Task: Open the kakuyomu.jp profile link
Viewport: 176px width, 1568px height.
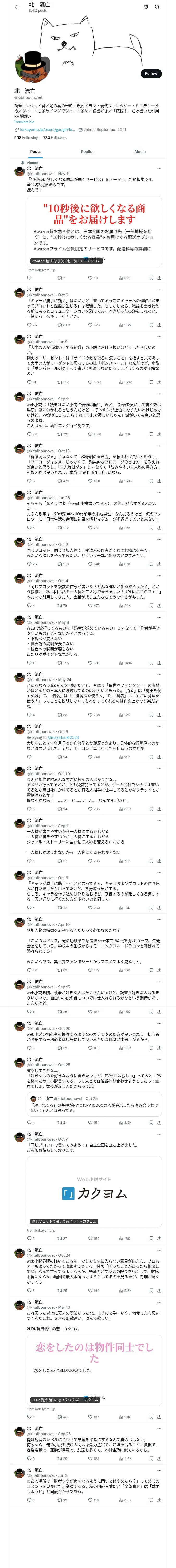Action: pyautogui.click(x=47, y=130)
